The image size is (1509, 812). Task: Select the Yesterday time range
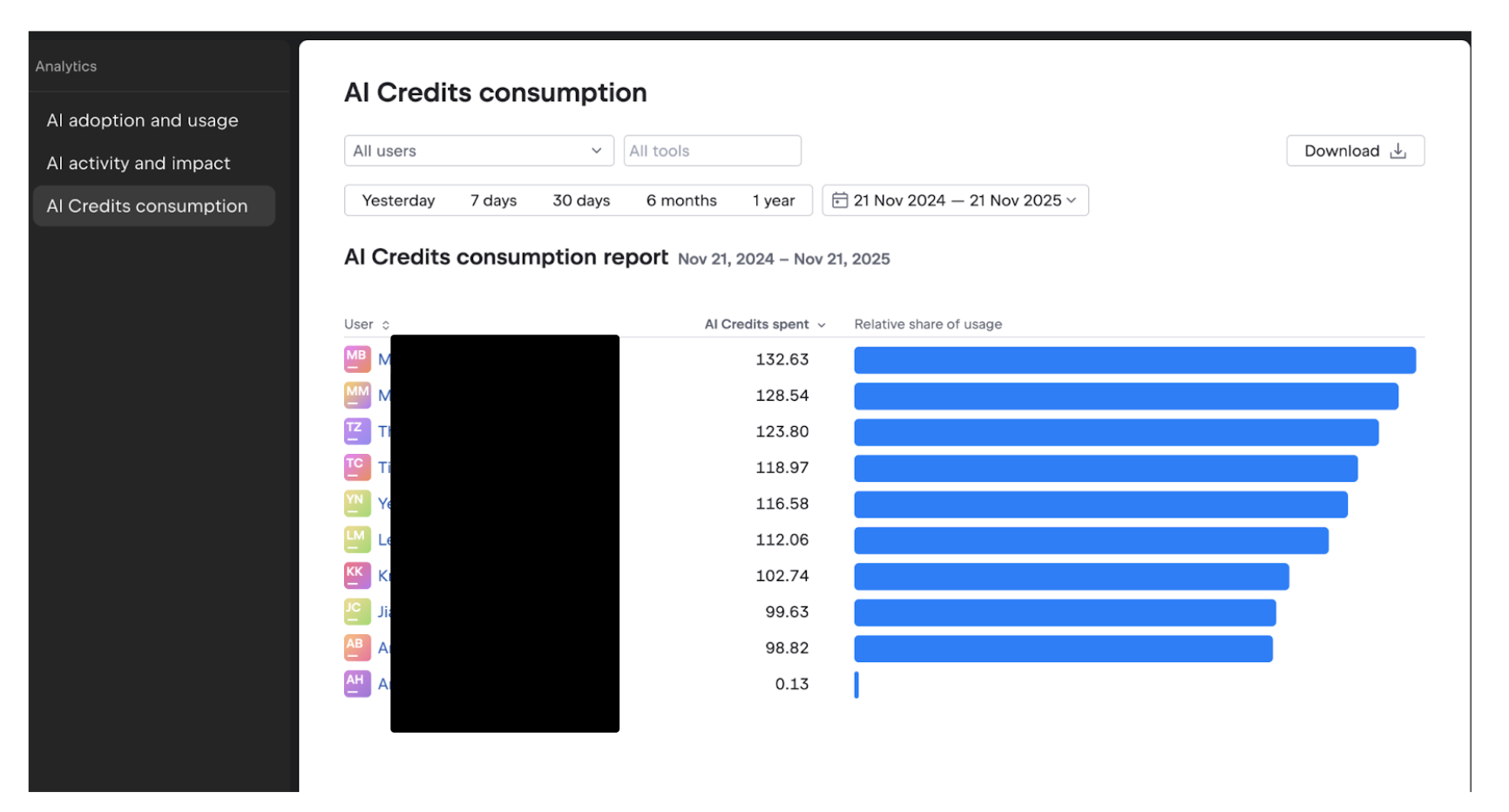[x=398, y=200]
